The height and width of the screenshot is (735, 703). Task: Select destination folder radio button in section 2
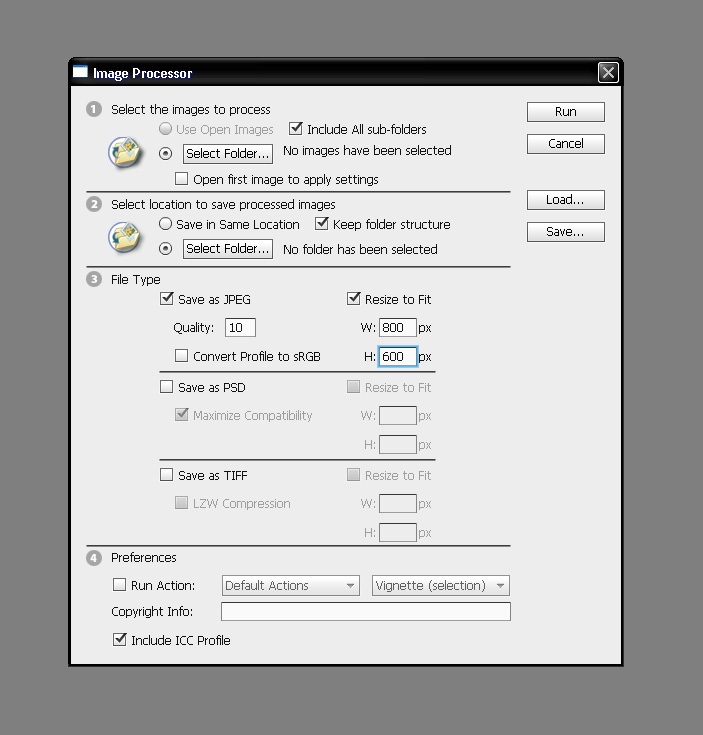coord(165,248)
